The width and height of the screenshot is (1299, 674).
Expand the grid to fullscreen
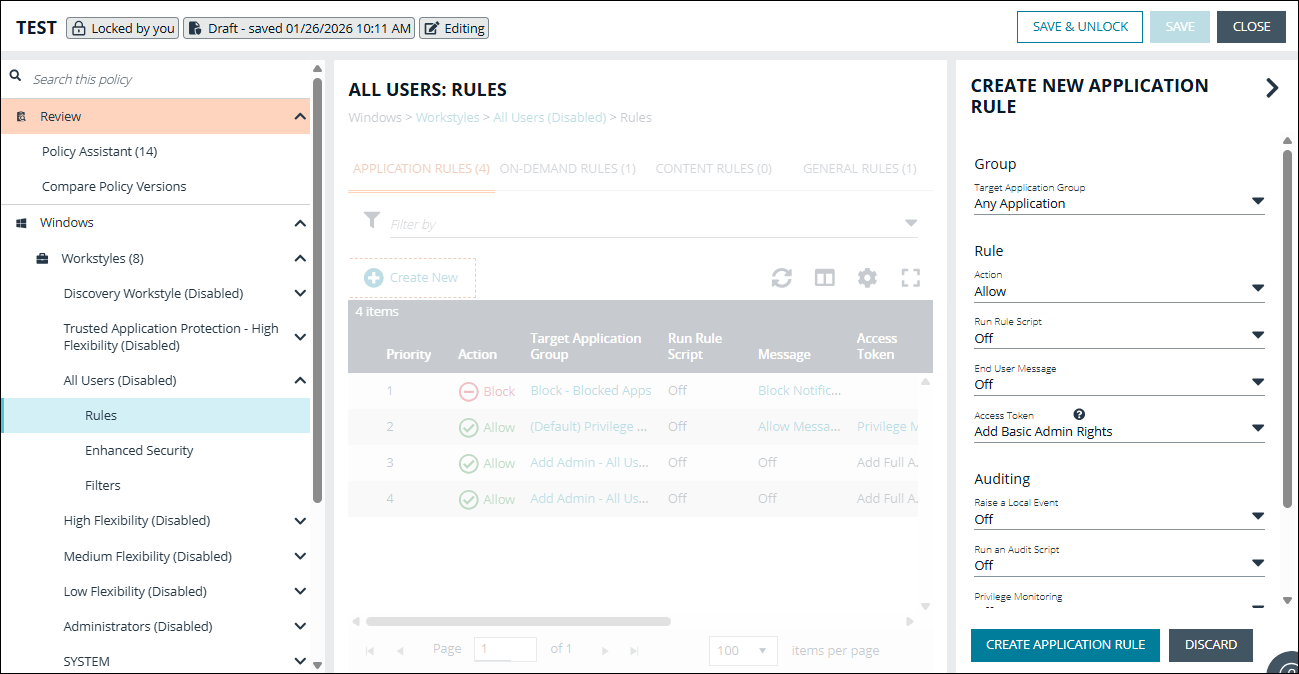click(x=910, y=277)
